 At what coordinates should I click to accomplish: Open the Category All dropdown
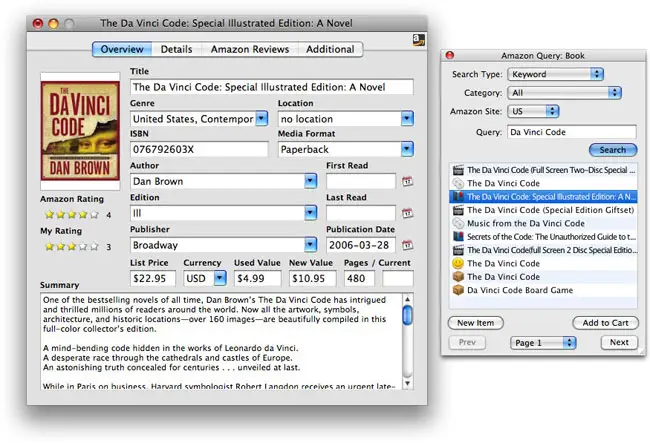[x=564, y=93]
